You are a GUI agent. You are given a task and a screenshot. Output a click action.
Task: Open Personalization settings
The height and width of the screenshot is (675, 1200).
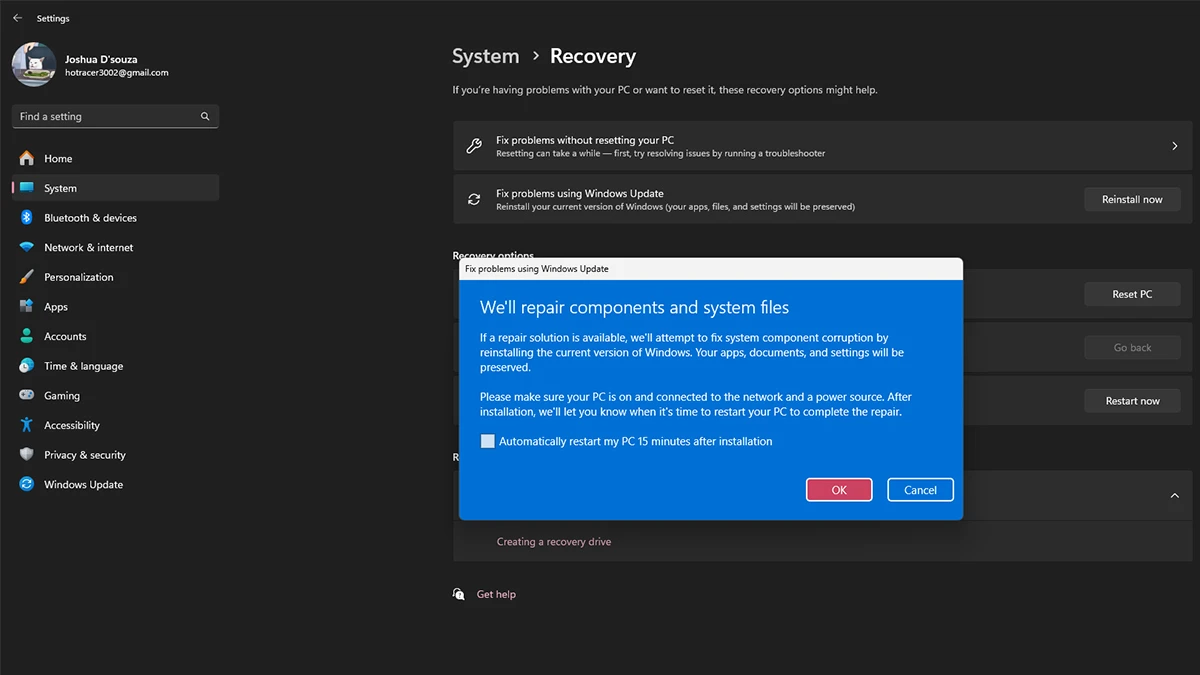pos(115,277)
